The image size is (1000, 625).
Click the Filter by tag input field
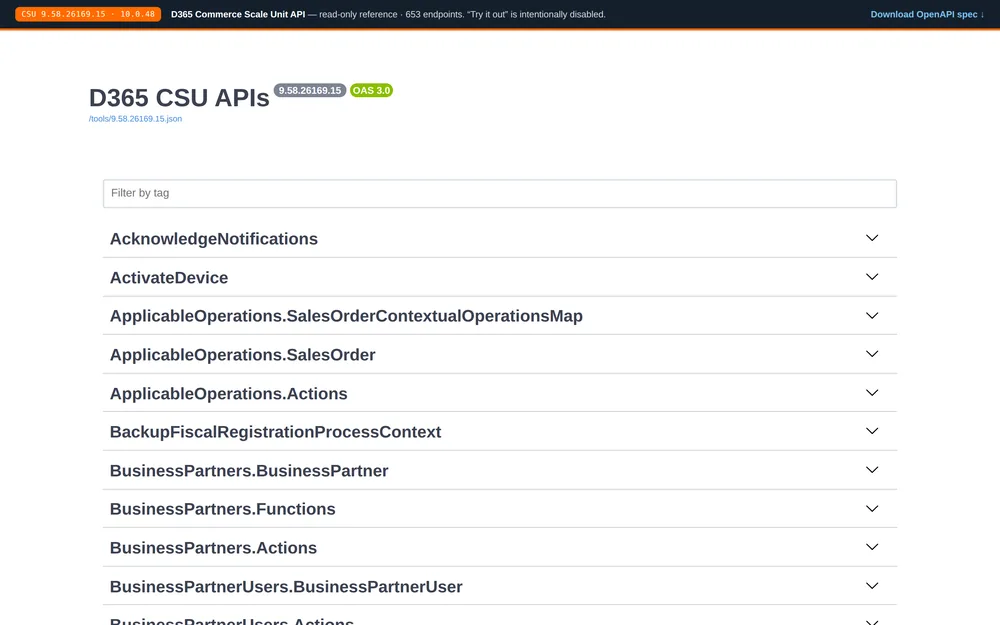tap(499, 193)
